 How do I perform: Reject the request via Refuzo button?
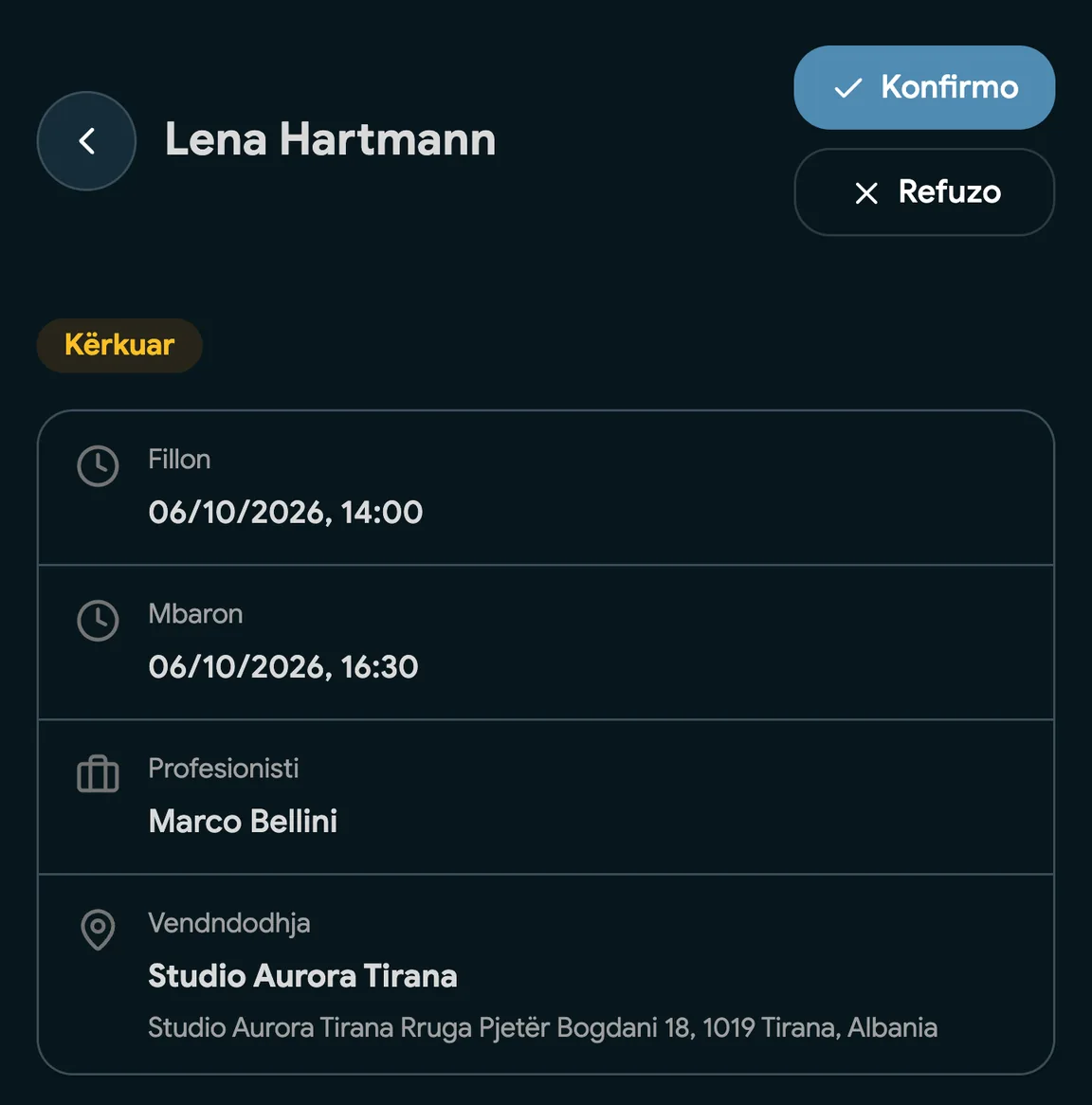923,192
